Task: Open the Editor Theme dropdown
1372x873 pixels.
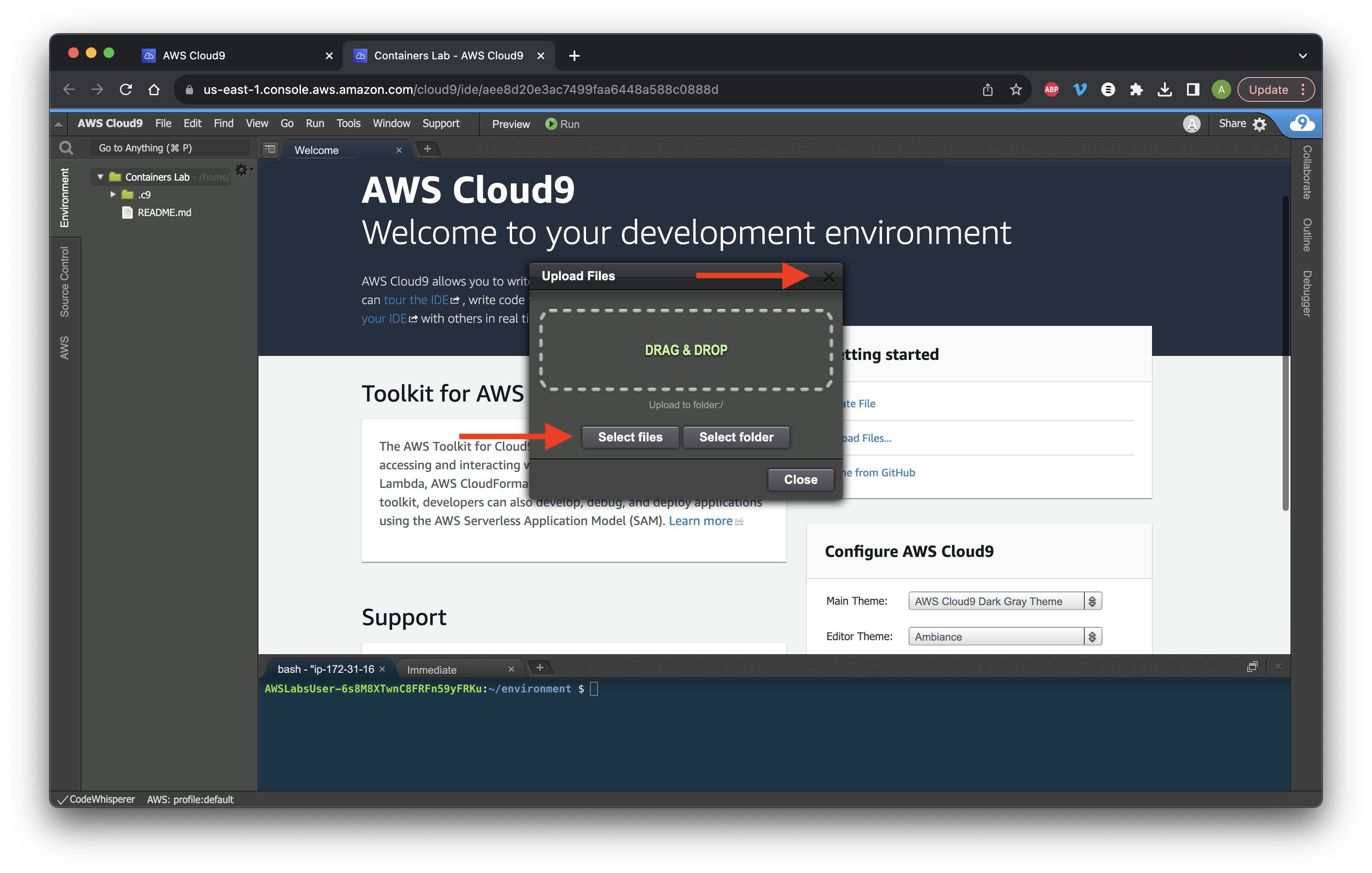Action: pos(1005,637)
